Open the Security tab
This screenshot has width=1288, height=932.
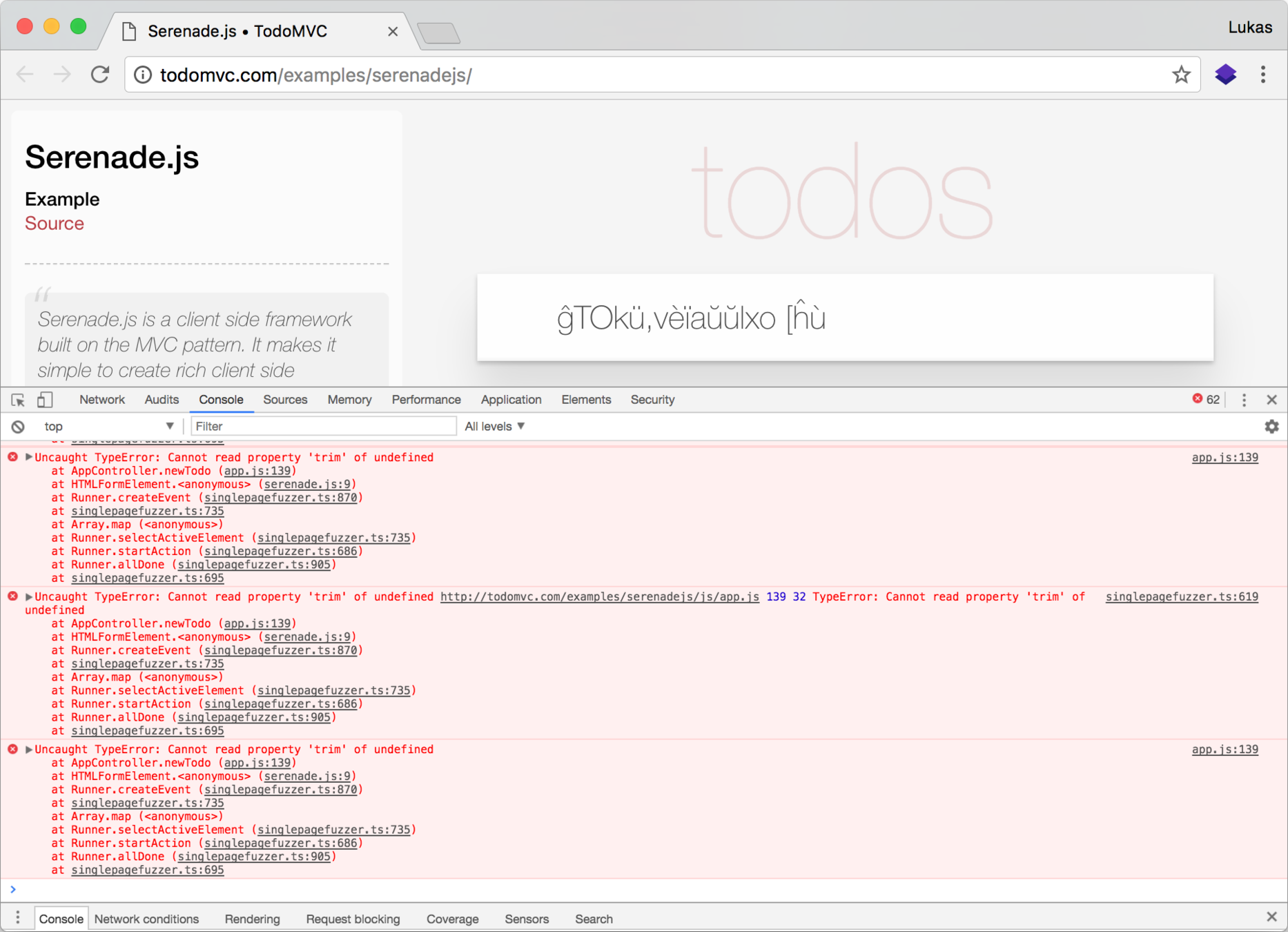tap(652, 400)
